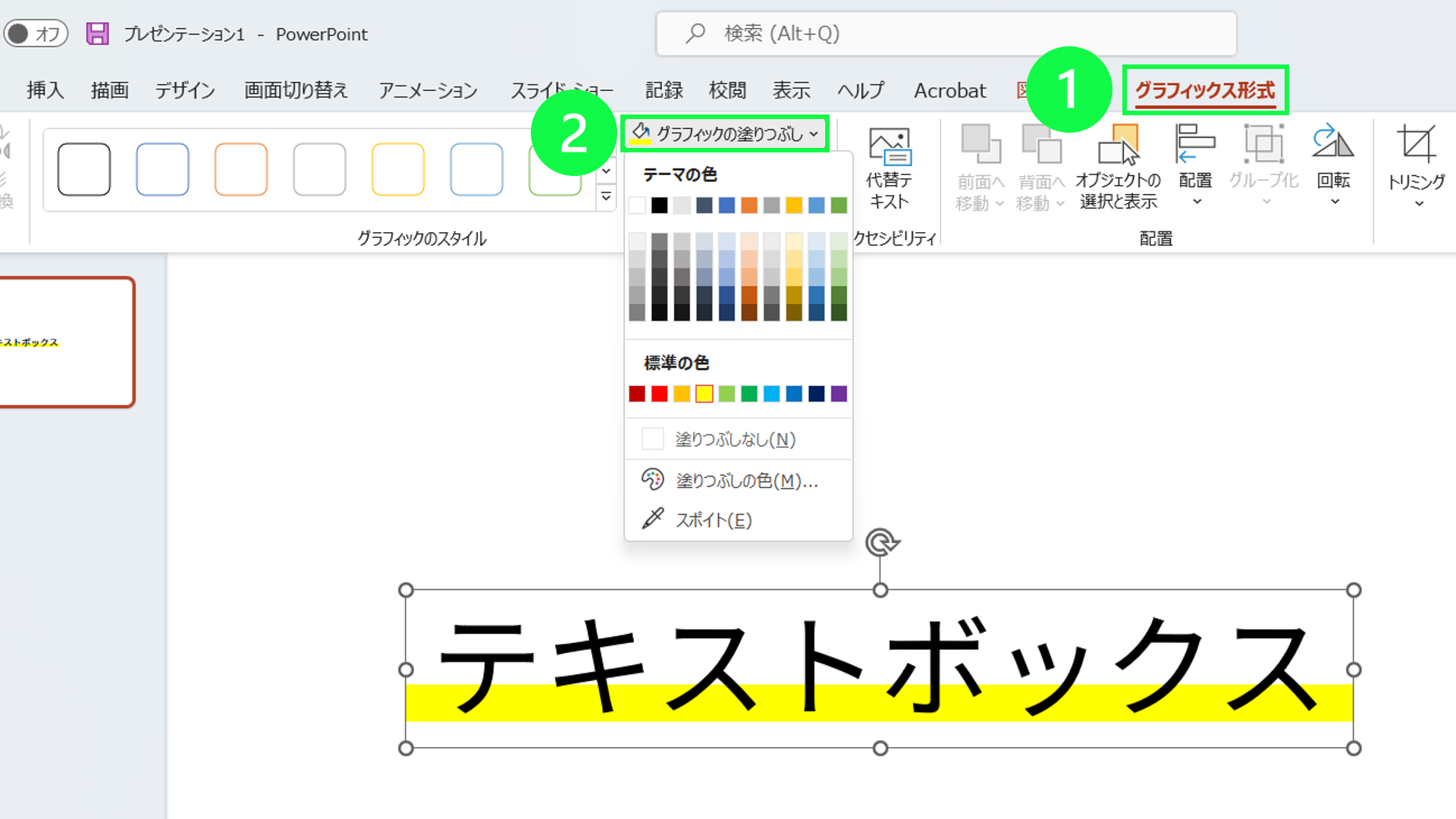Choose yellow from standard colors
Viewport: 1456px width, 819px height.
pos(704,394)
